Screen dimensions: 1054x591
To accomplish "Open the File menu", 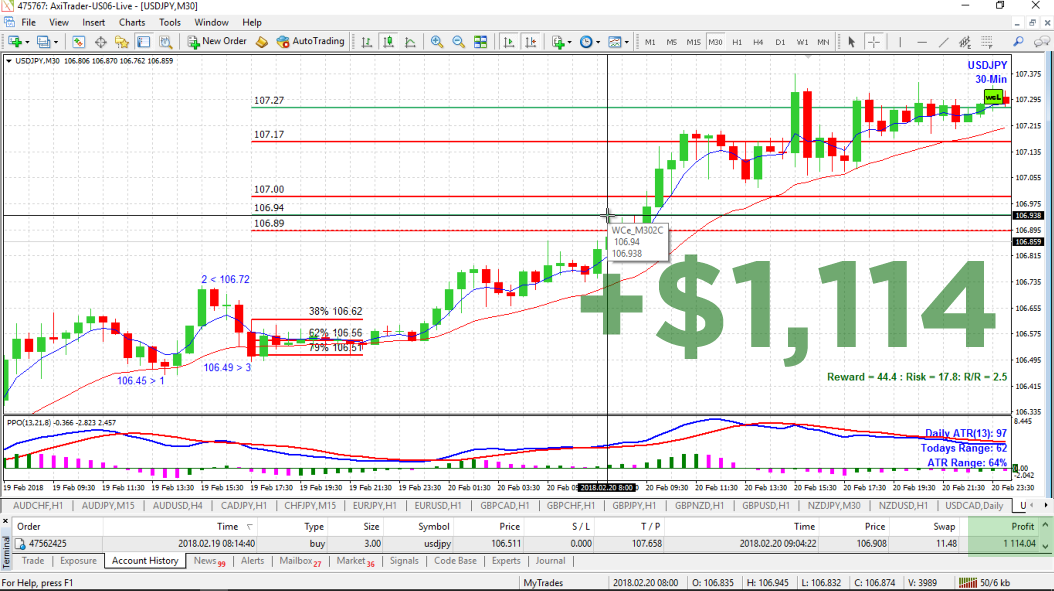I will [29, 22].
